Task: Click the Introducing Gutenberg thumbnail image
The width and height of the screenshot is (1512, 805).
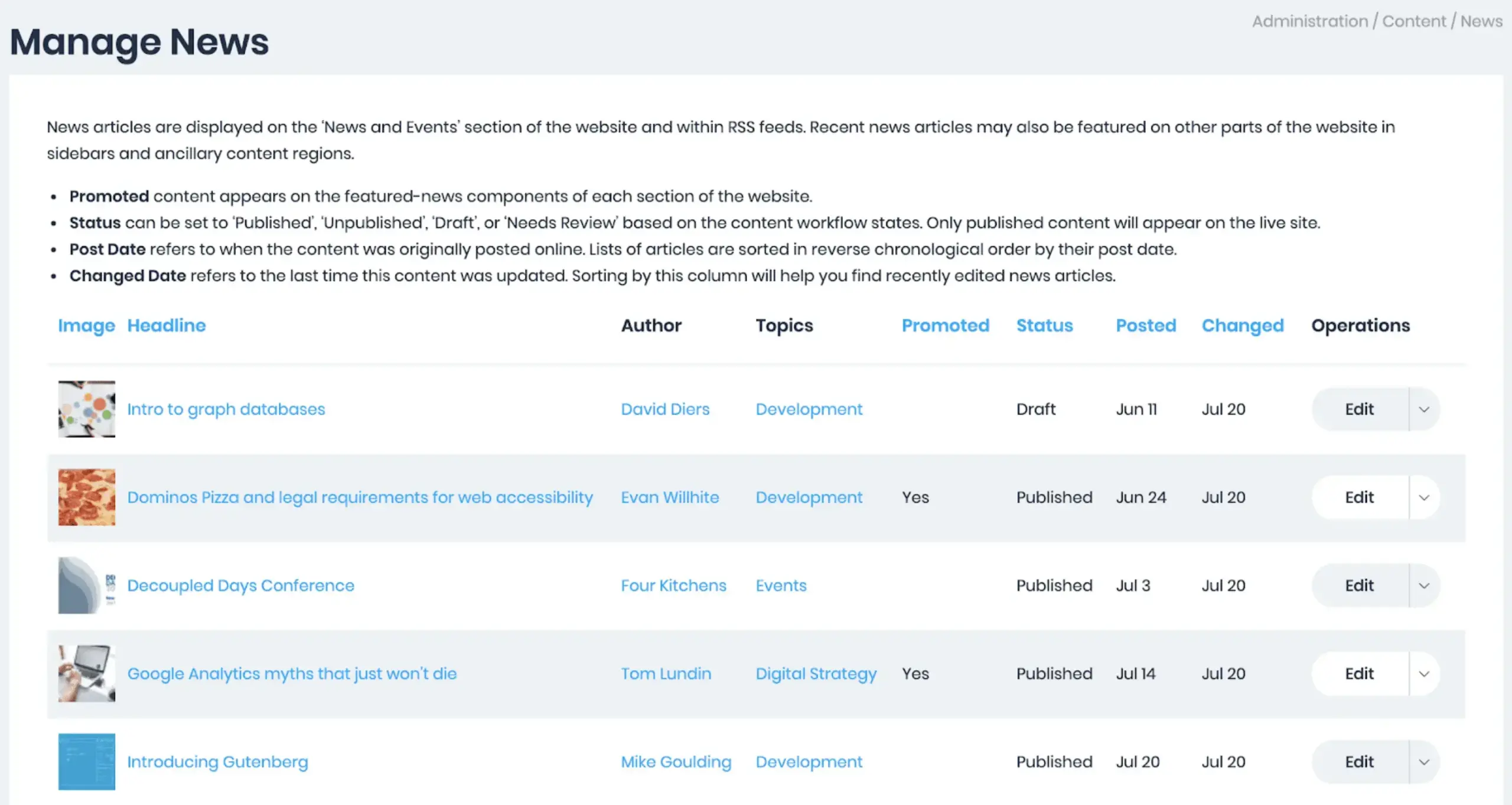Action: 87,761
